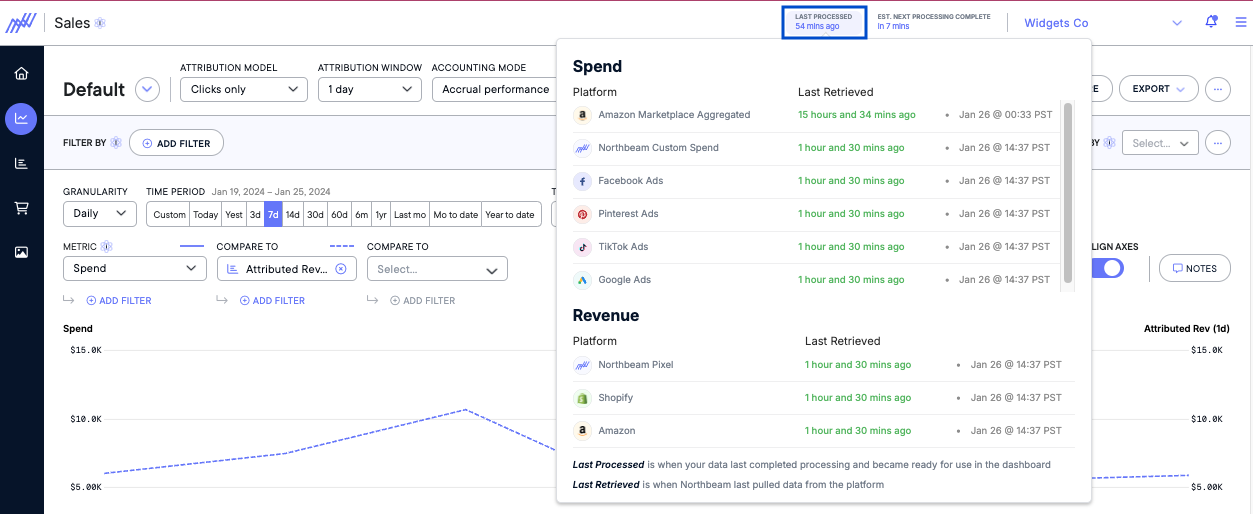Select 6m time period

tap(361, 215)
